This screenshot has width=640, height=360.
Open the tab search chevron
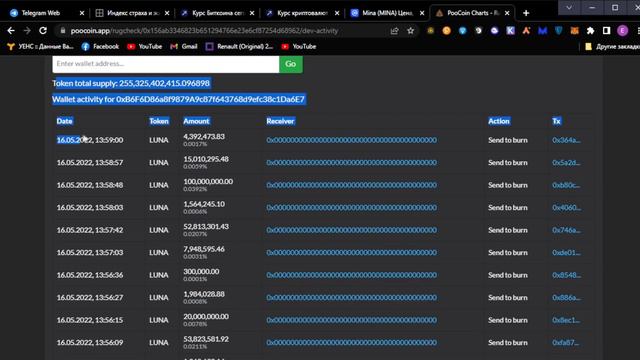tap(569, 7)
